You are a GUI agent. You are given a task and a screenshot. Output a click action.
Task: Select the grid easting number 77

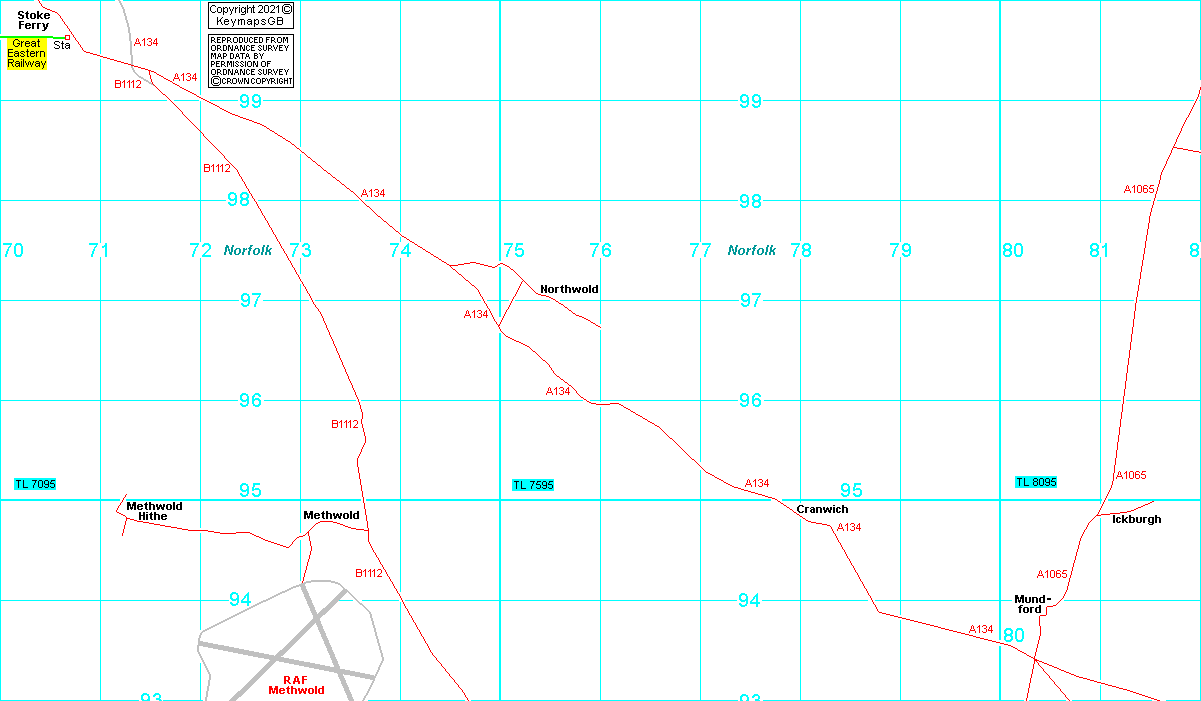[x=700, y=250]
